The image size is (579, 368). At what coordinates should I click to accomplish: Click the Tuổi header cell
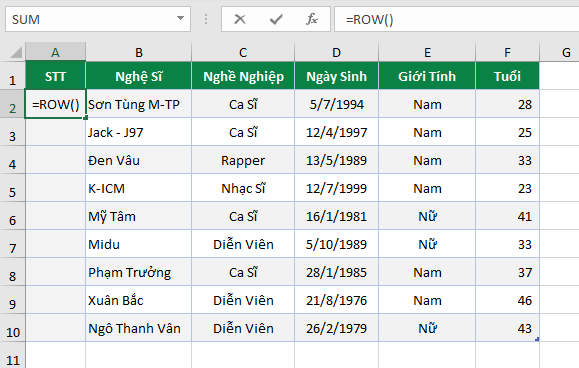[507, 76]
